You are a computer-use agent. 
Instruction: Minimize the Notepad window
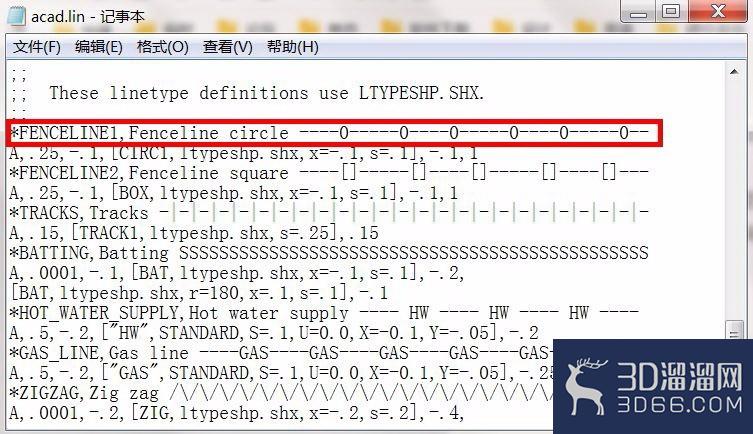pyautogui.click(x=638, y=12)
